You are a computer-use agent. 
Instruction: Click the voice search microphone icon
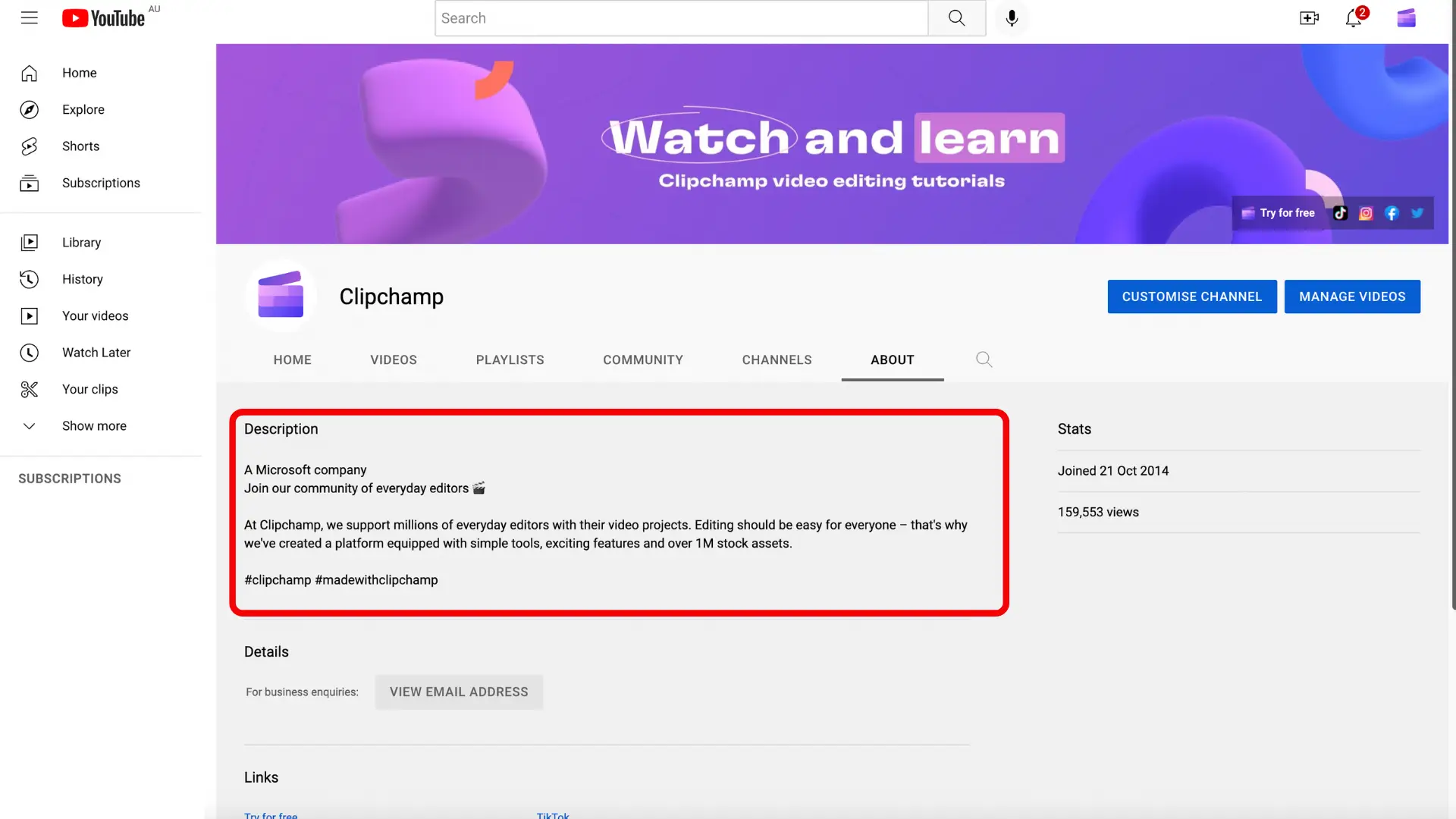[1012, 18]
